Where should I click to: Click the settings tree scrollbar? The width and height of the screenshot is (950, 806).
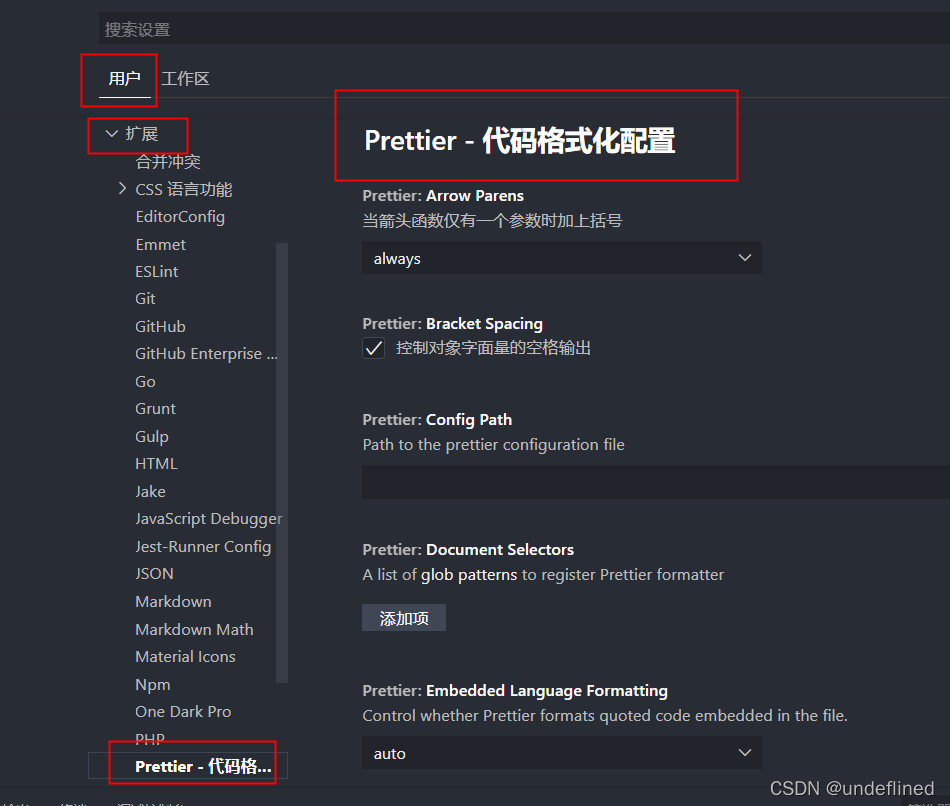click(x=282, y=463)
